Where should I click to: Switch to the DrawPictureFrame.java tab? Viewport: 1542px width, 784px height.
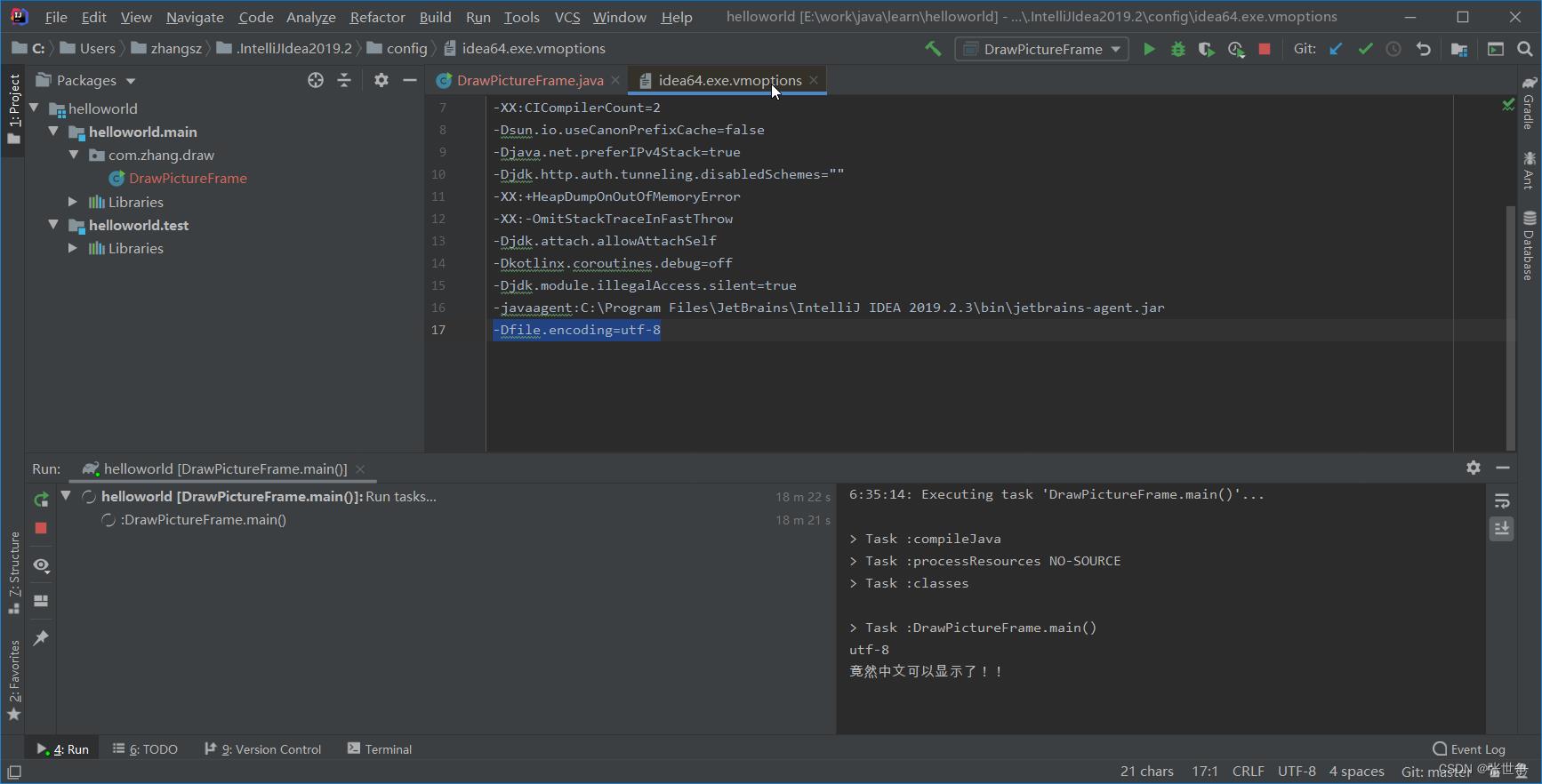tap(529, 80)
